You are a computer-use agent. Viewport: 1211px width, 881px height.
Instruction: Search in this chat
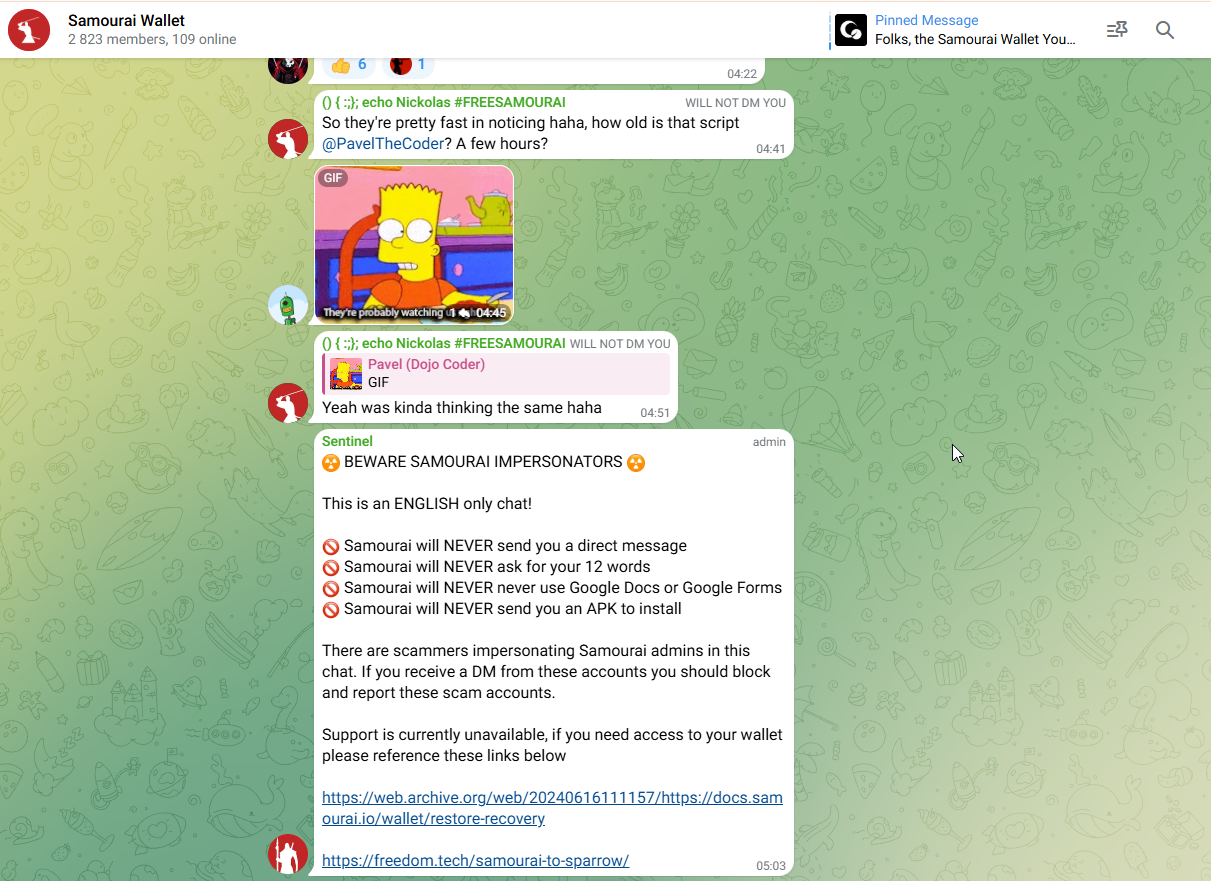coord(1165,30)
